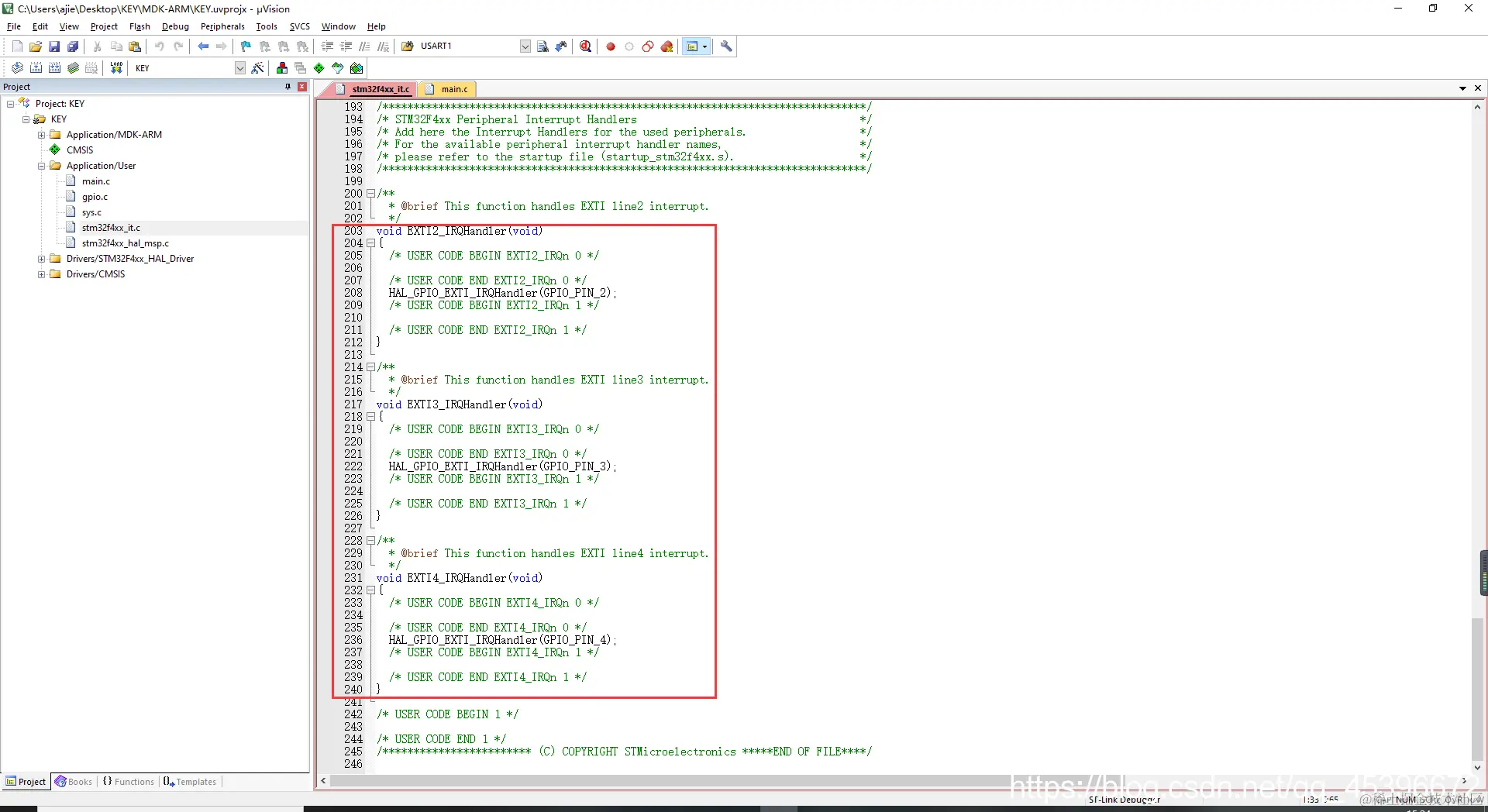
Task: Download code to flash with LOAD icon
Action: pos(116,68)
